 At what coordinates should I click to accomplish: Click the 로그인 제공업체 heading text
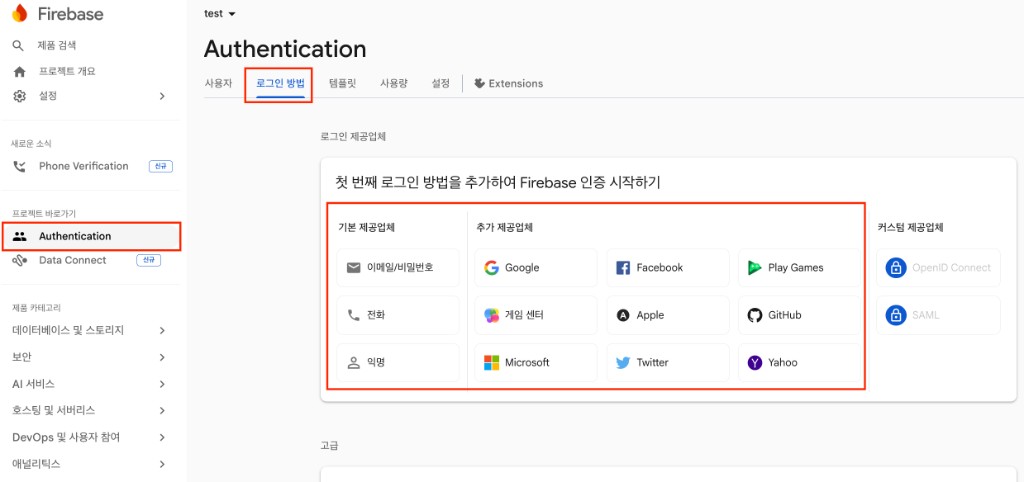pyautogui.click(x=353, y=137)
